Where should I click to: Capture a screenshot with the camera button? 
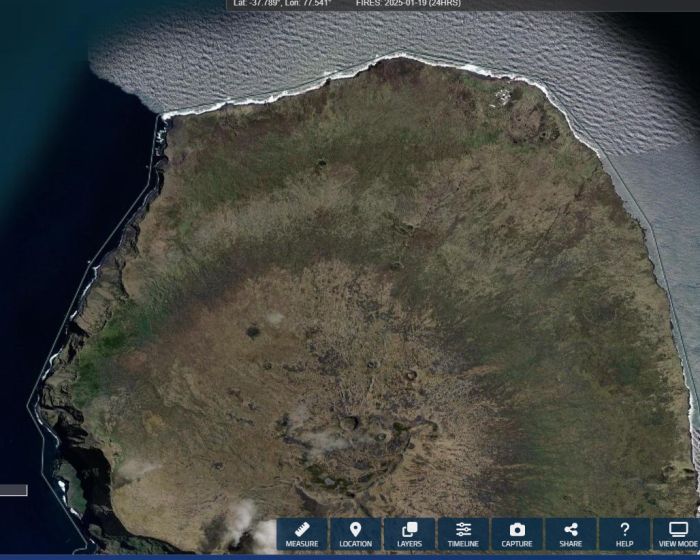517,534
